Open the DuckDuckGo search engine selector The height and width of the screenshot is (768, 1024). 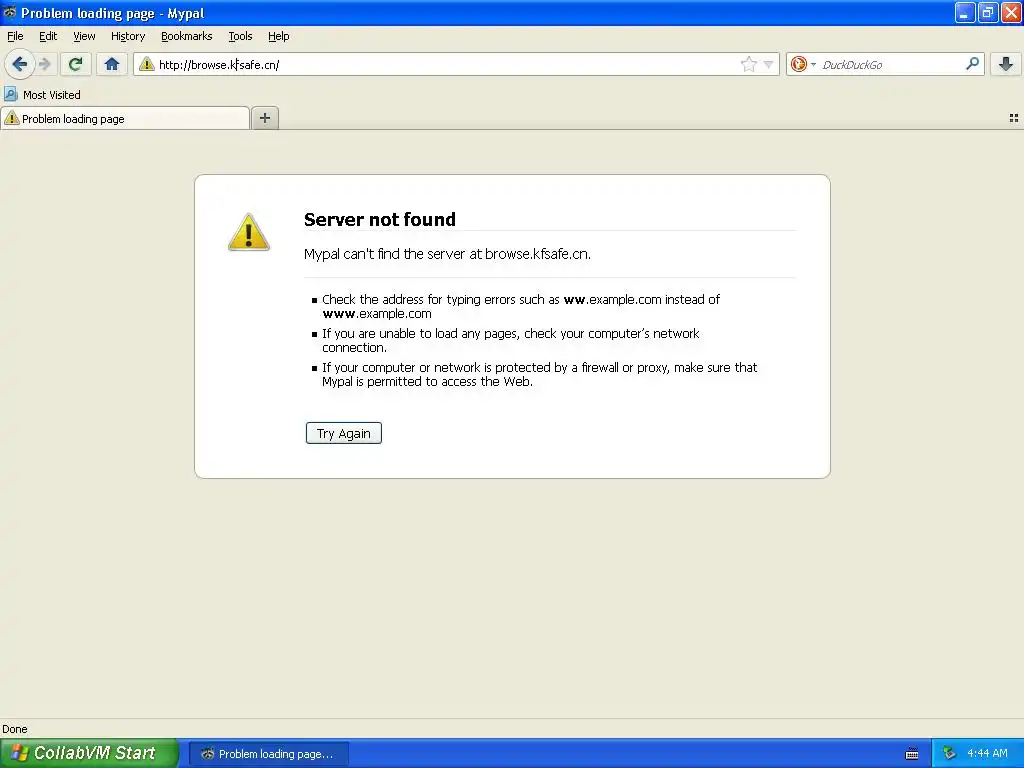pos(803,64)
